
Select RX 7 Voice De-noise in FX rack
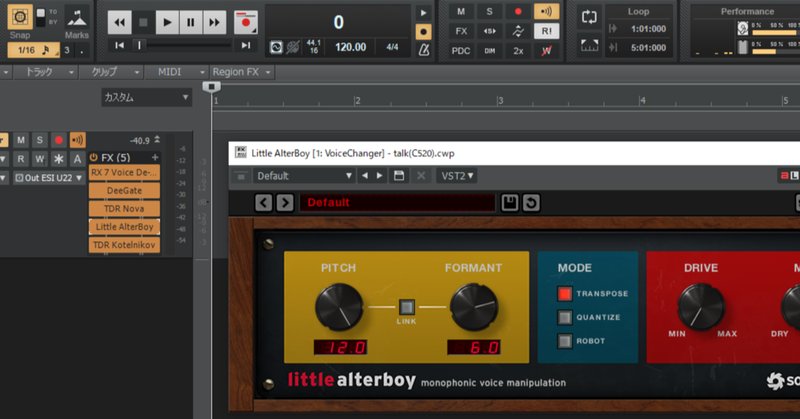coord(124,172)
